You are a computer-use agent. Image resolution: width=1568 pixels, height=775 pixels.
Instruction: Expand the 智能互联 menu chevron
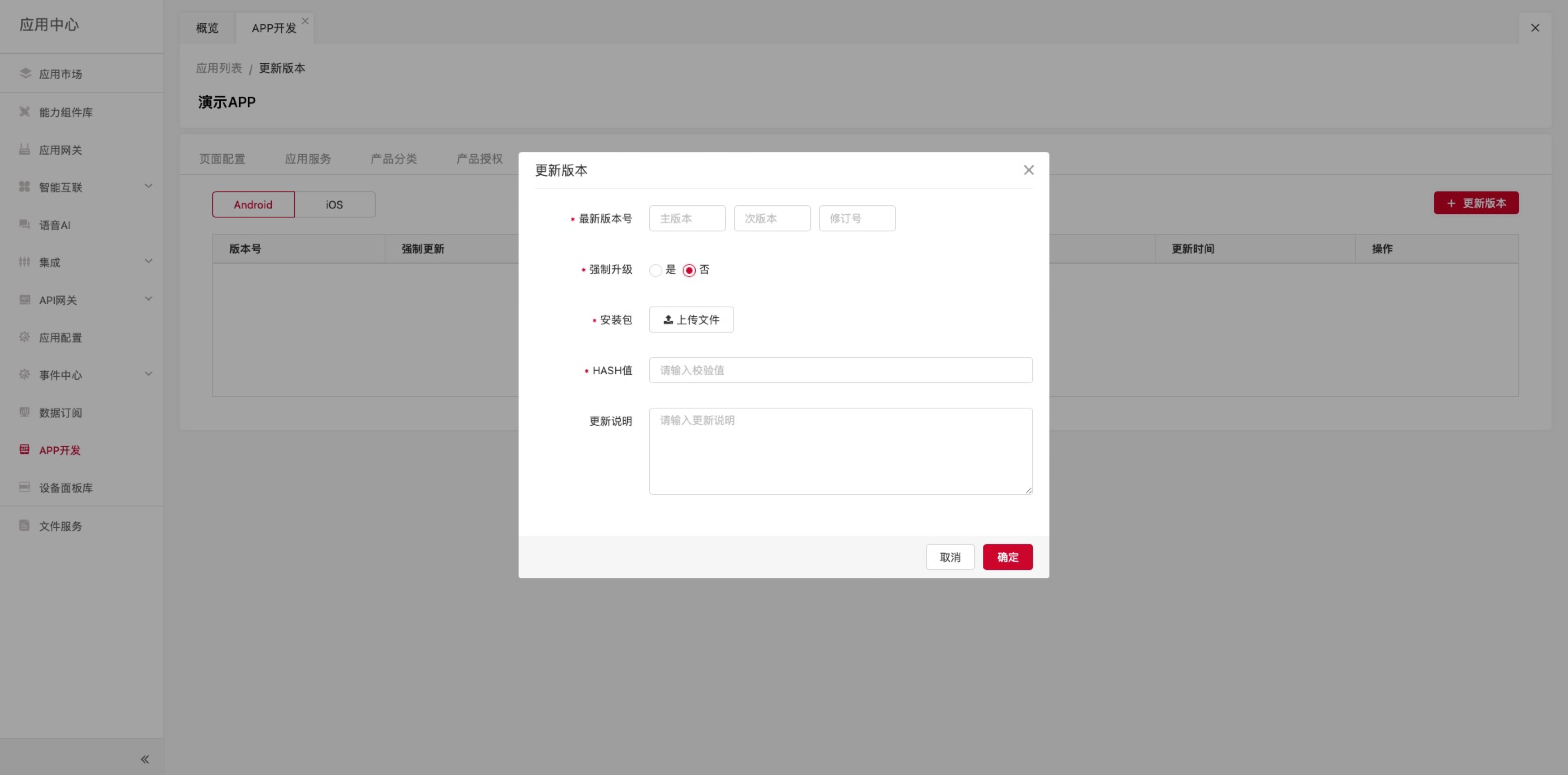(149, 186)
